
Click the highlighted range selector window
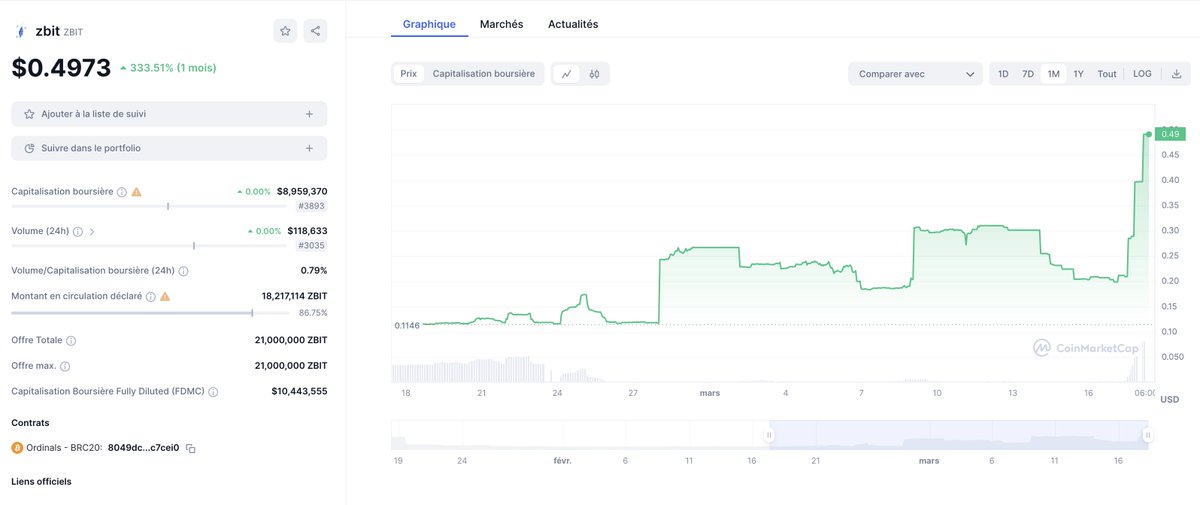958,435
